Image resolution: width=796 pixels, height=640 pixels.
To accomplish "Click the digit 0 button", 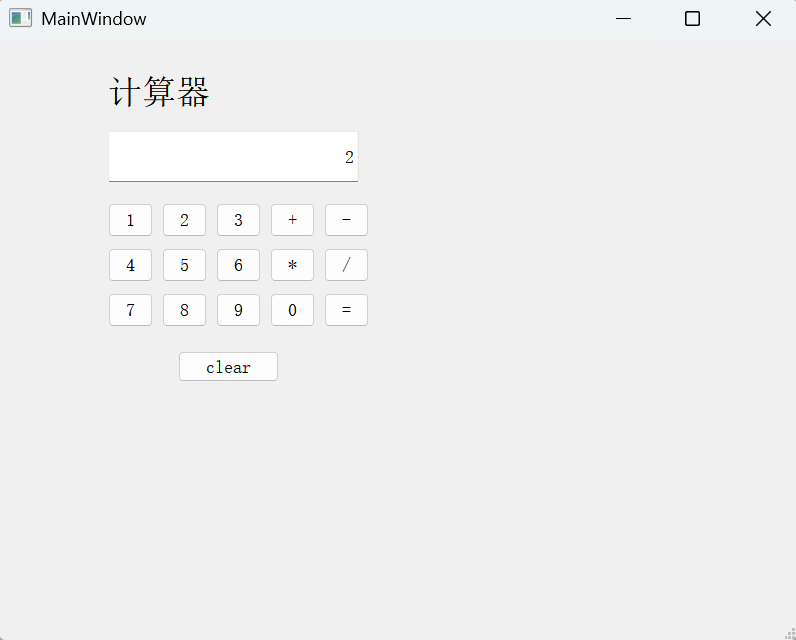I will pyautogui.click(x=292, y=310).
